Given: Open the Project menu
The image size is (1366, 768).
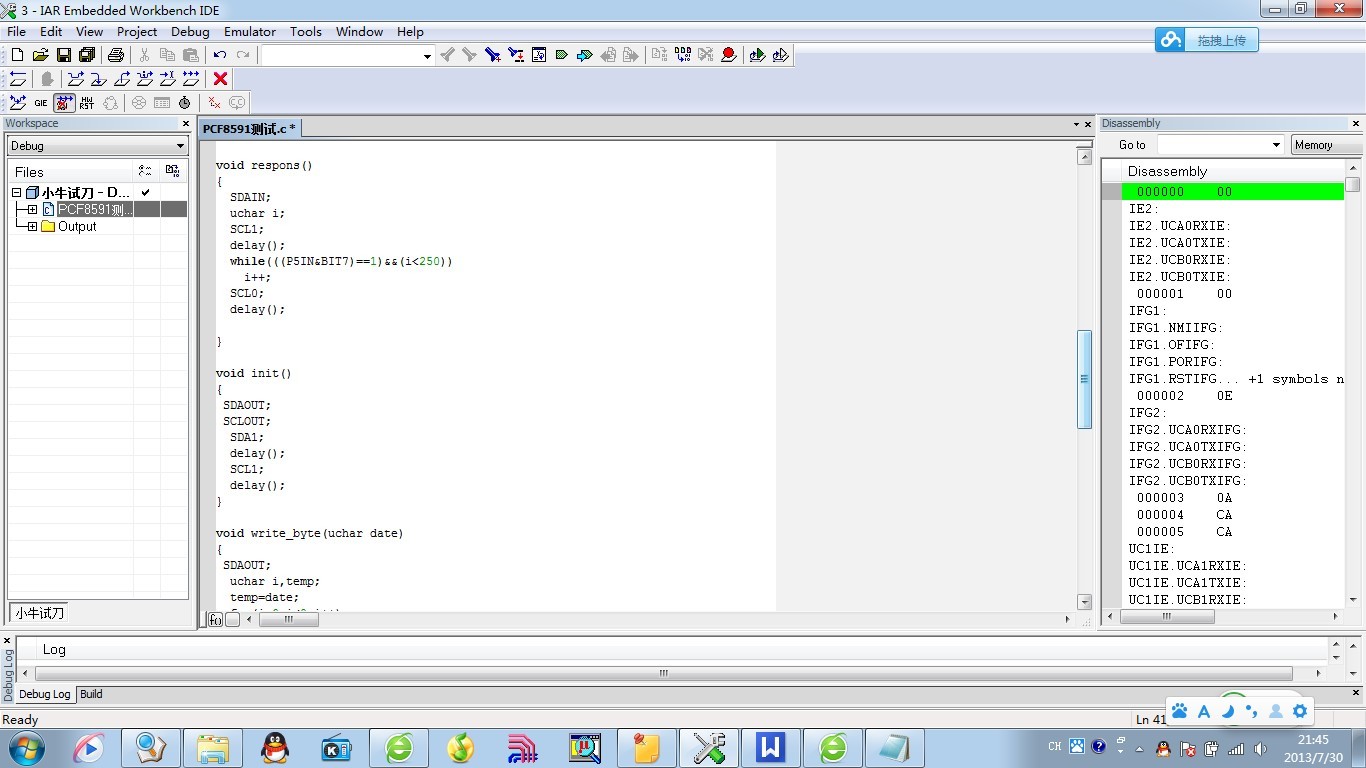Looking at the screenshot, I should 137,31.
